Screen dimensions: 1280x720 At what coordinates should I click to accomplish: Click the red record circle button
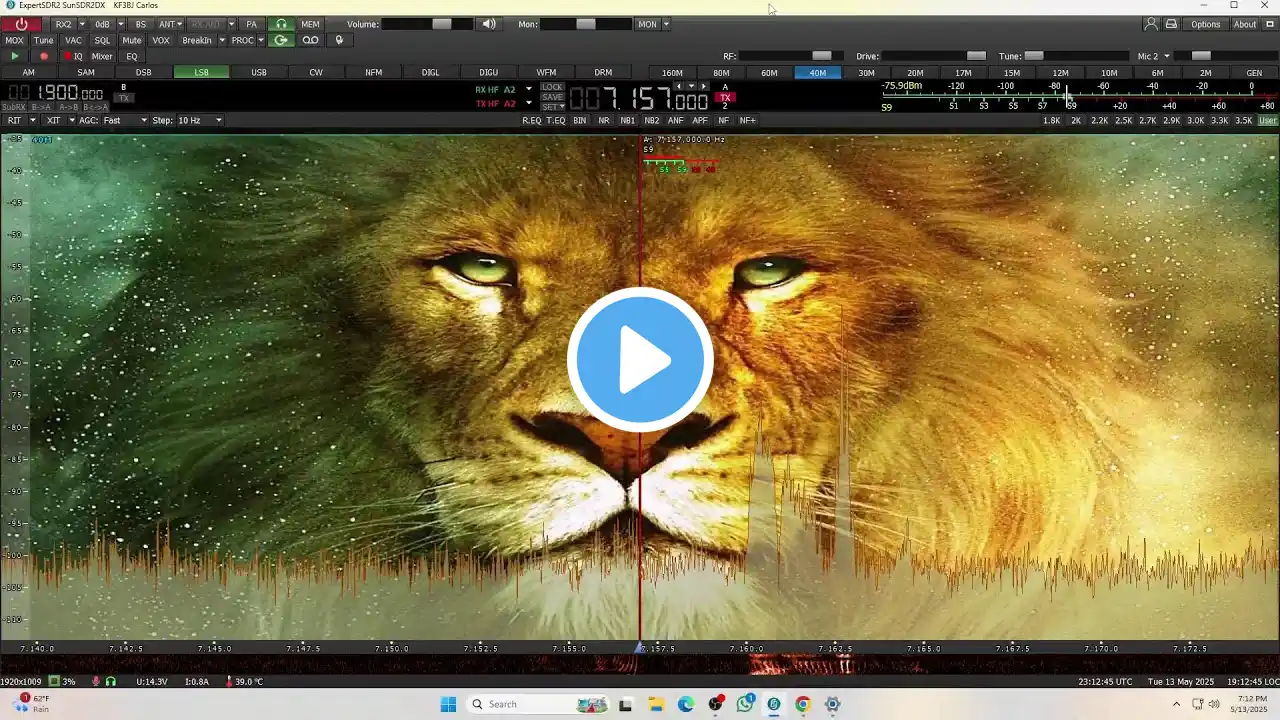pos(44,56)
